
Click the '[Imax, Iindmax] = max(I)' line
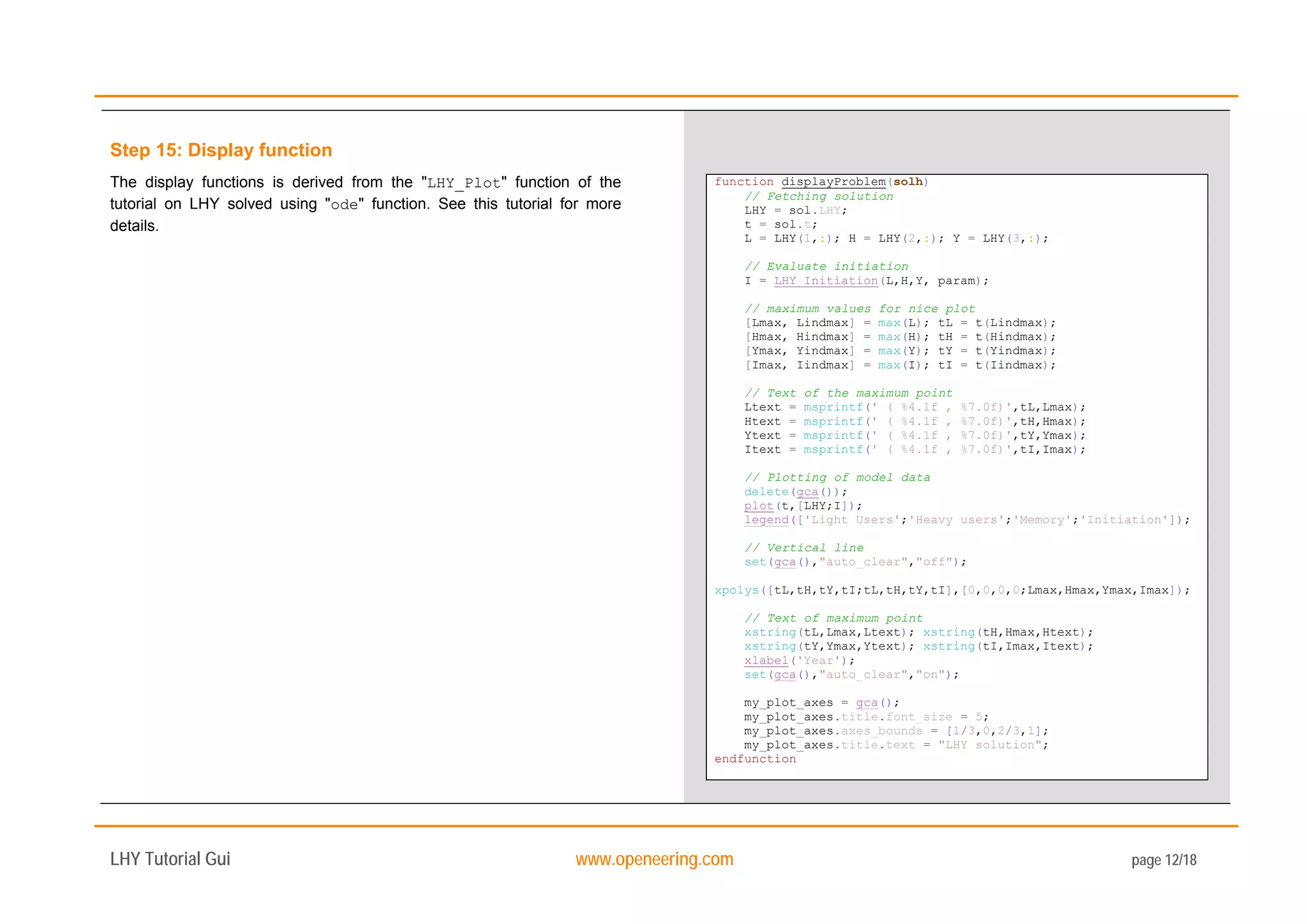tap(900, 365)
